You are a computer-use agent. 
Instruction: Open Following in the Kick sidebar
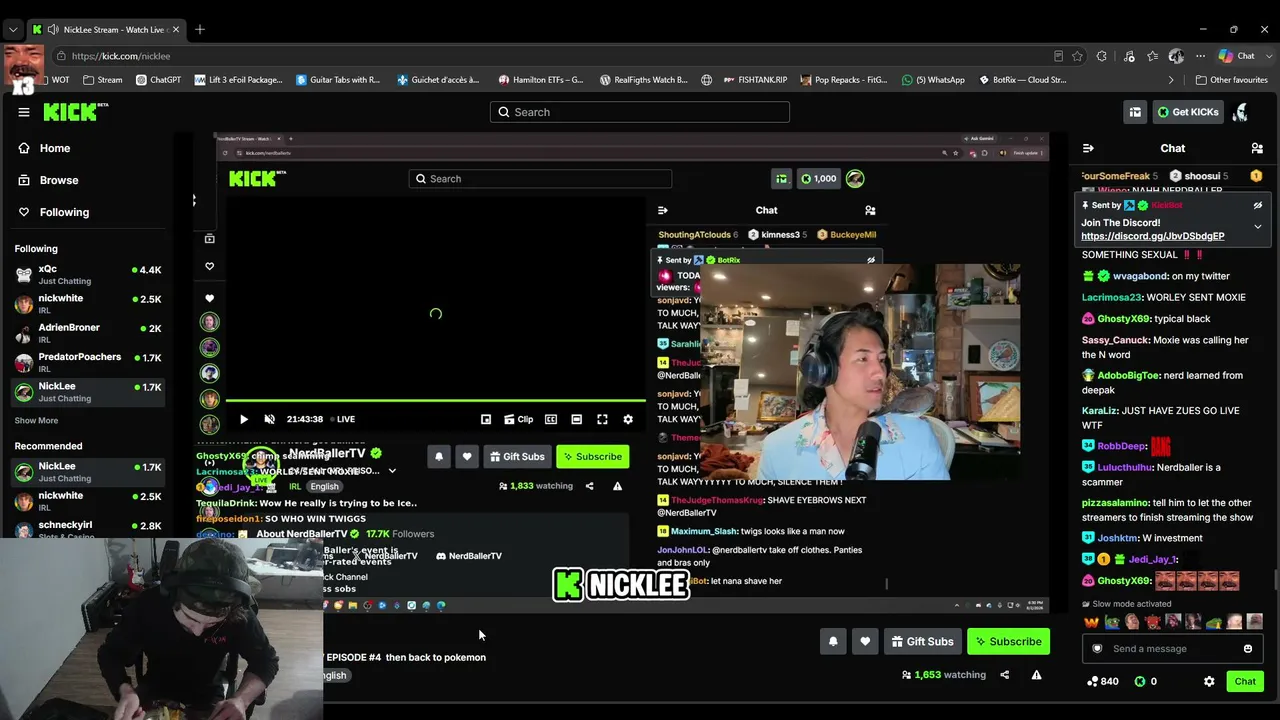click(64, 212)
